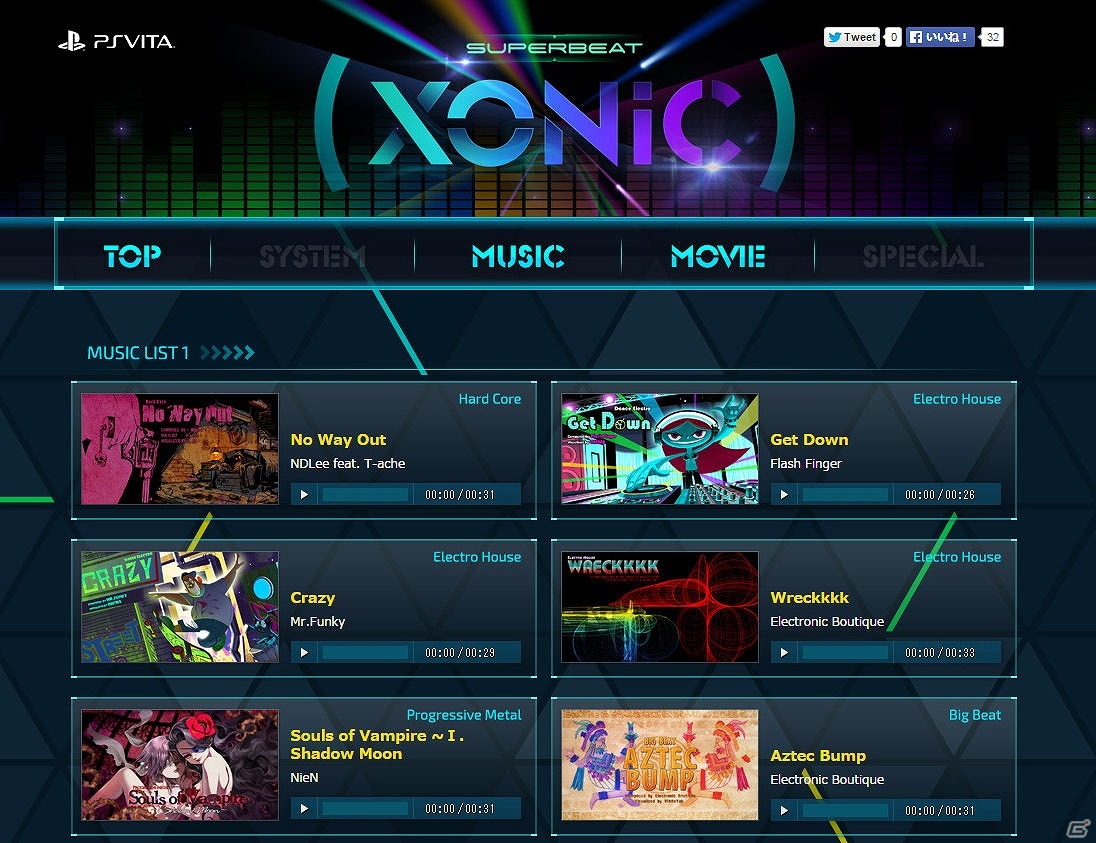This screenshot has width=1096, height=843.
Task: Click the Aztec Bump song title
Action: 818,756
